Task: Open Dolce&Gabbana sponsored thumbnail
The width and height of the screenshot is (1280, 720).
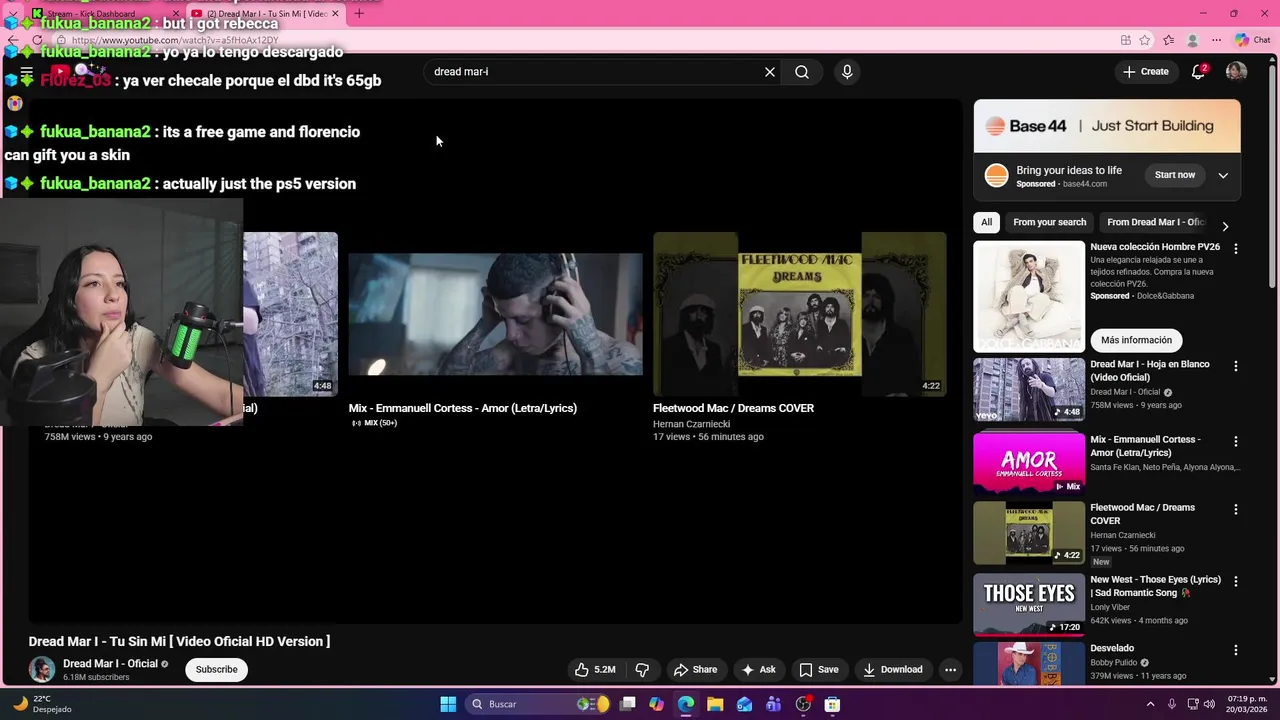Action: point(1029,296)
